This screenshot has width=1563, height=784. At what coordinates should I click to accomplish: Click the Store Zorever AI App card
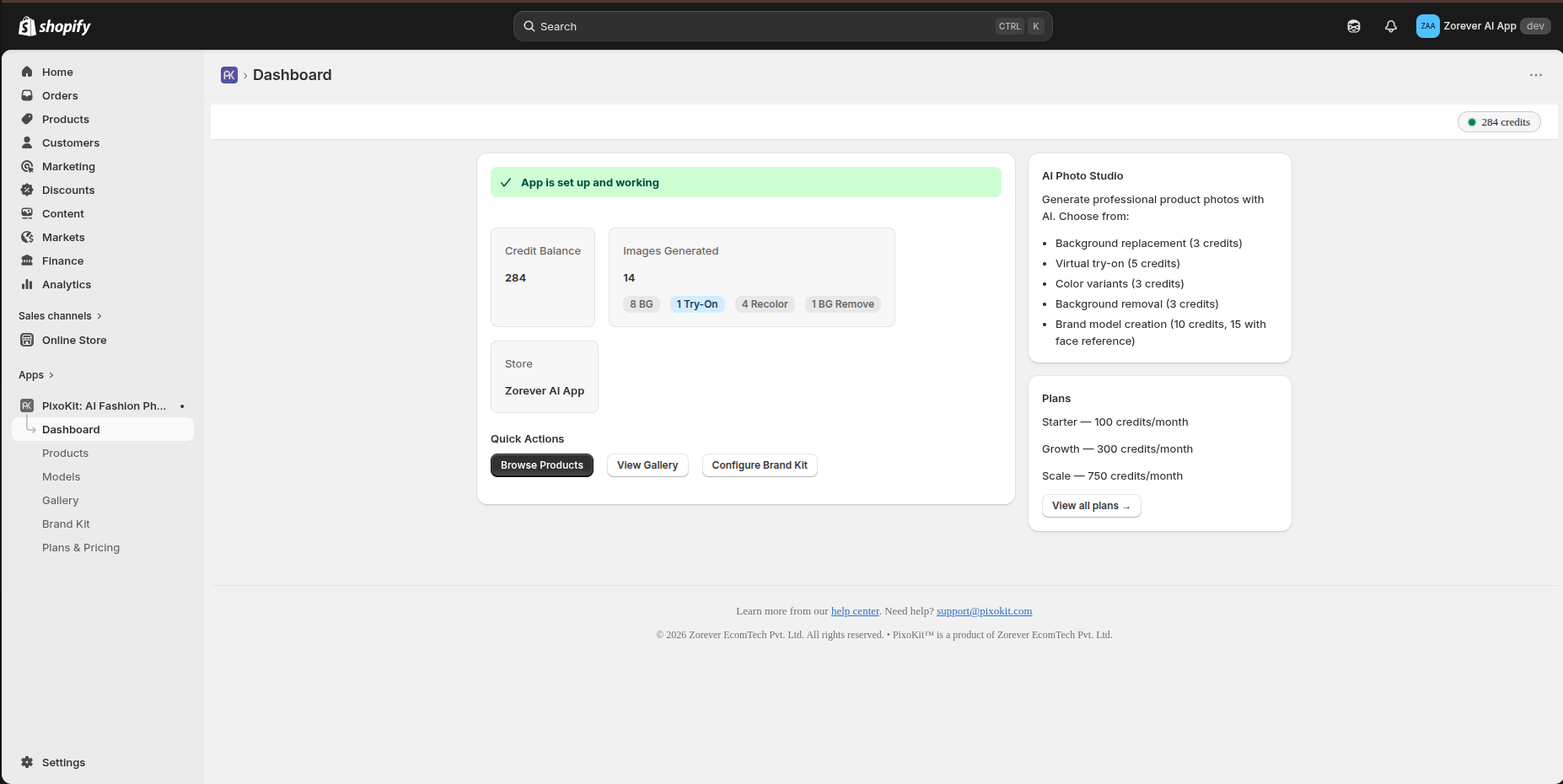pos(545,377)
